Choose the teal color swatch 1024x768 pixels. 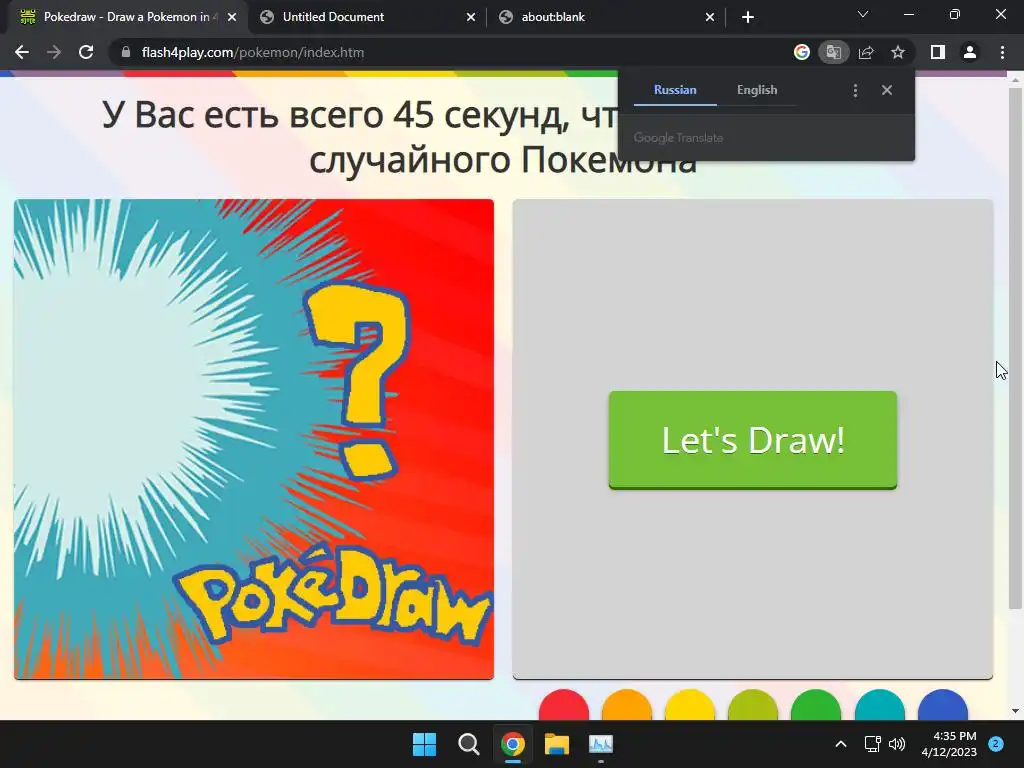click(x=880, y=705)
